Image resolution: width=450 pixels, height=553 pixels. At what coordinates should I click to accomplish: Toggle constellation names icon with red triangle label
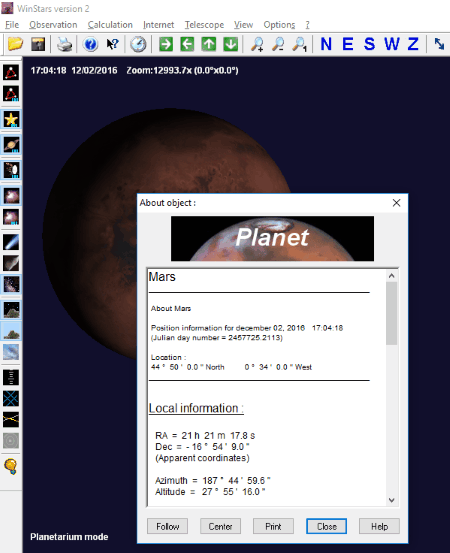(x=11, y=94)
